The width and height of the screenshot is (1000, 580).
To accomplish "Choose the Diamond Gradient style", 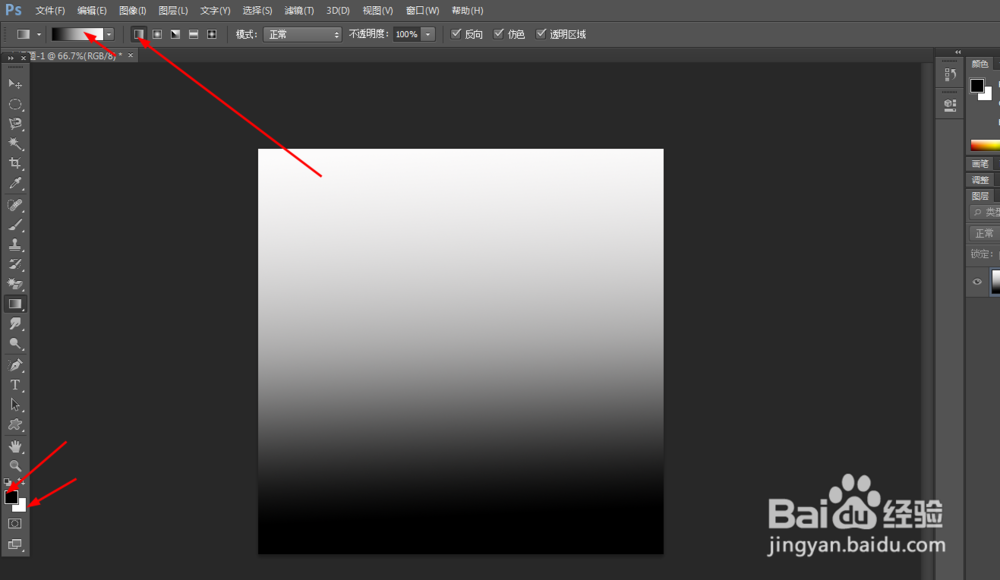I will (212, 34).
